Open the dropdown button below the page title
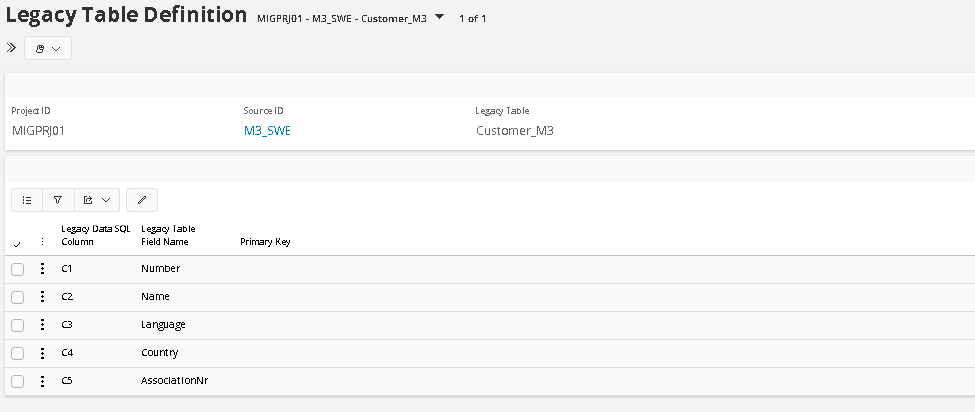Viewport: 975px width, 412px height. (47, 48)
